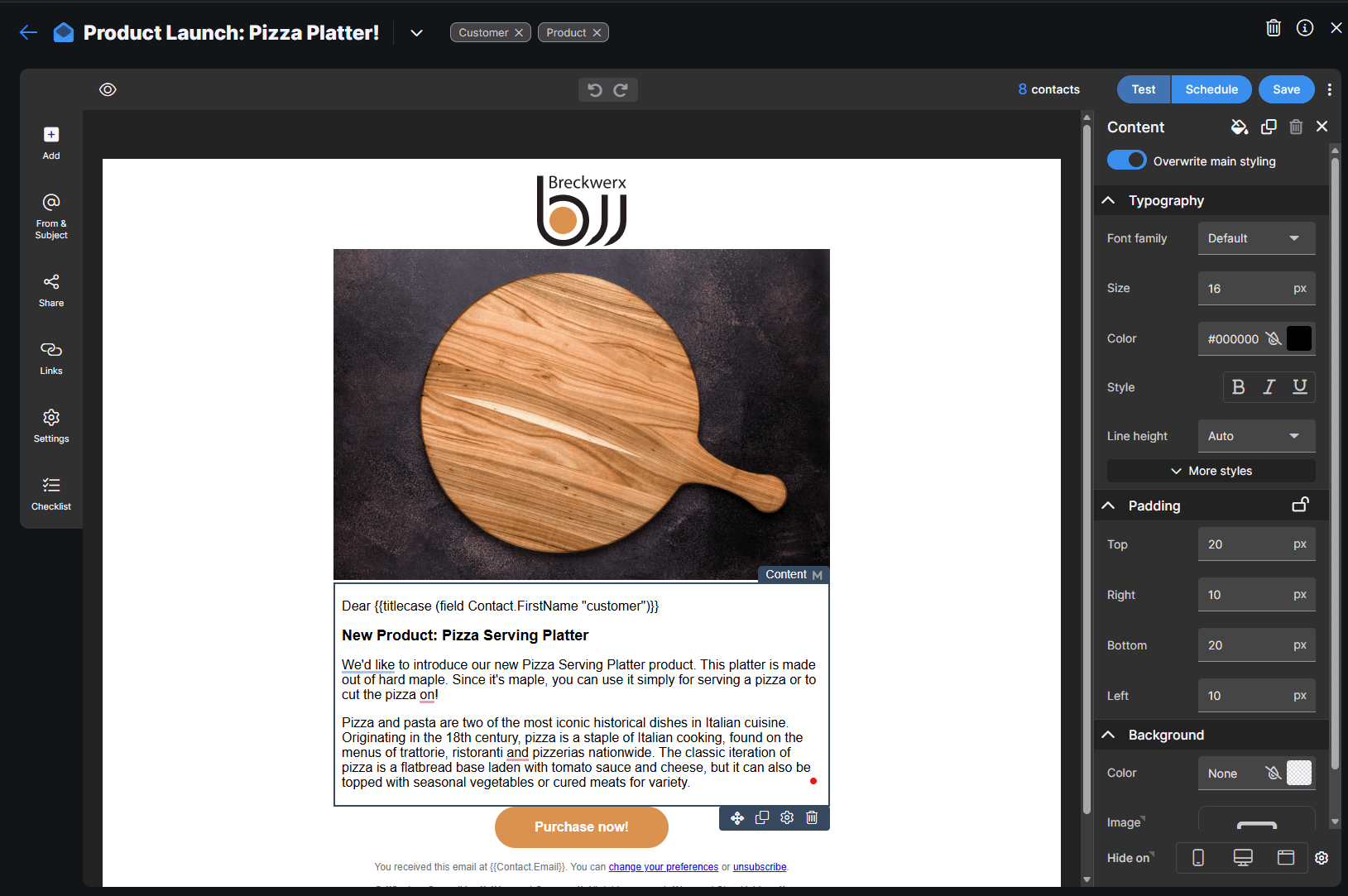Open the Font family dropdown
This screenshot has width=1348, height=896.
1255,238
